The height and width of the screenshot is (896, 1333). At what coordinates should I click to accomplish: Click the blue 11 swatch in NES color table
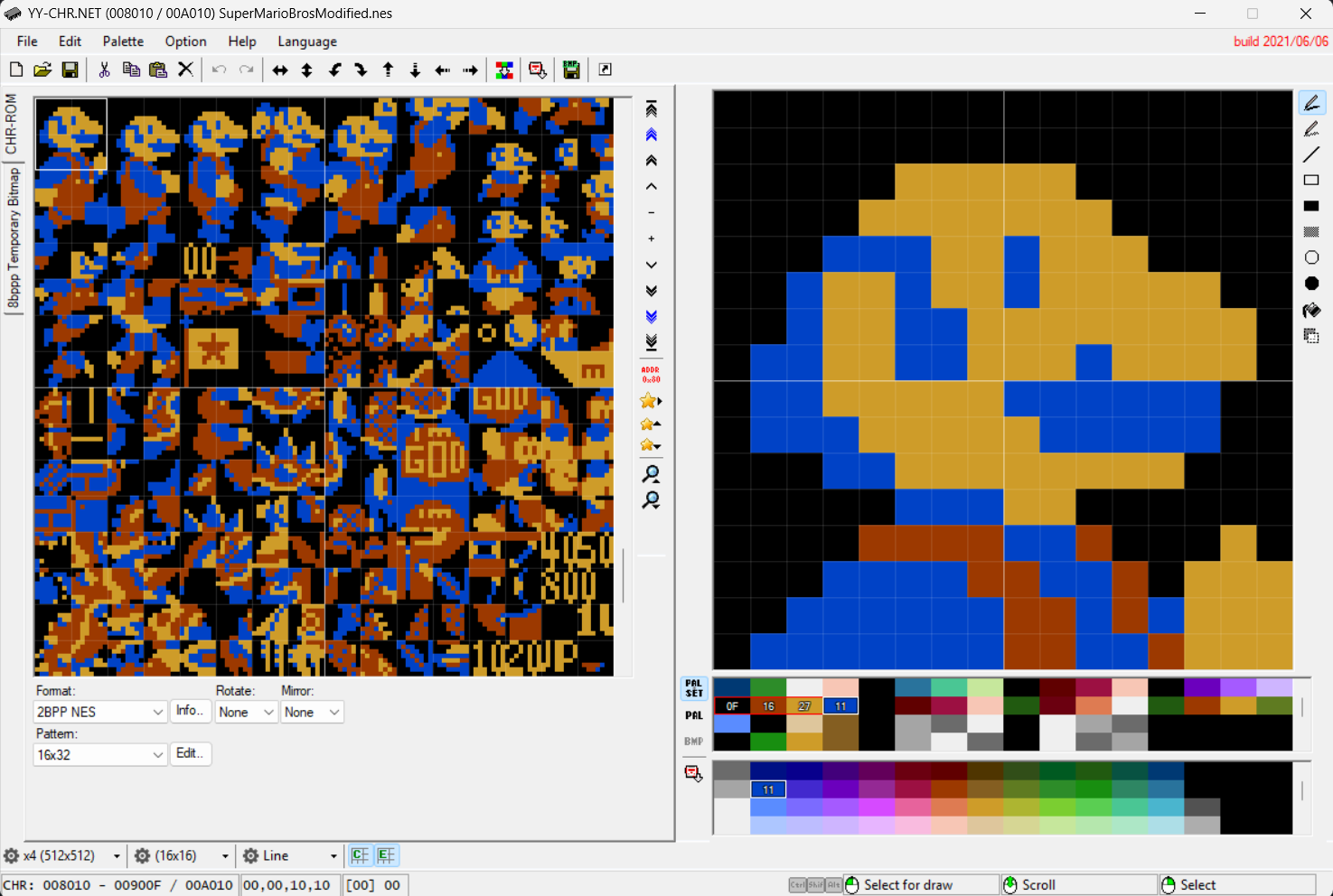[768, 789]
